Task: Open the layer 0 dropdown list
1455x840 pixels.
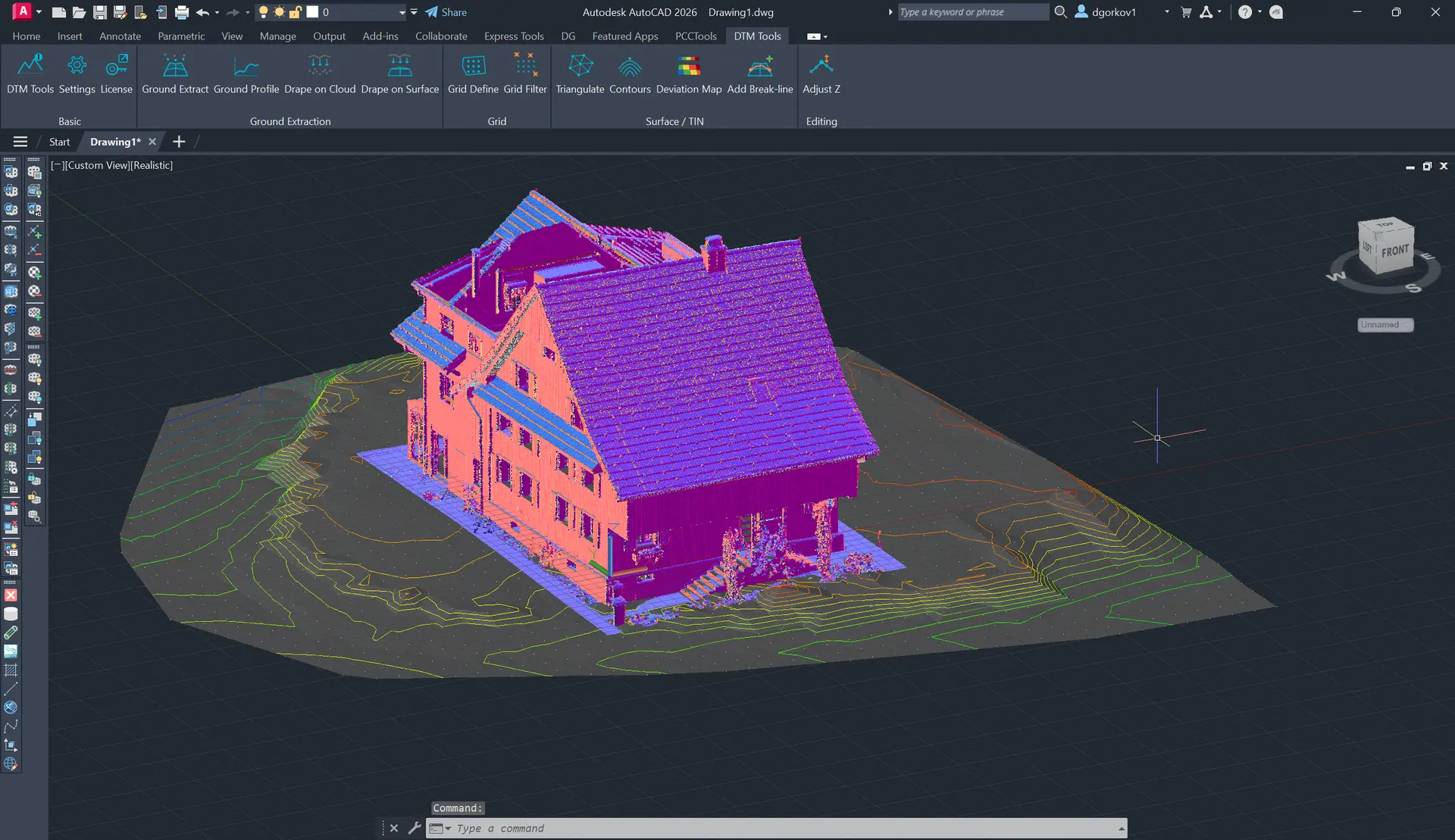Action: (x=402, y=12)
